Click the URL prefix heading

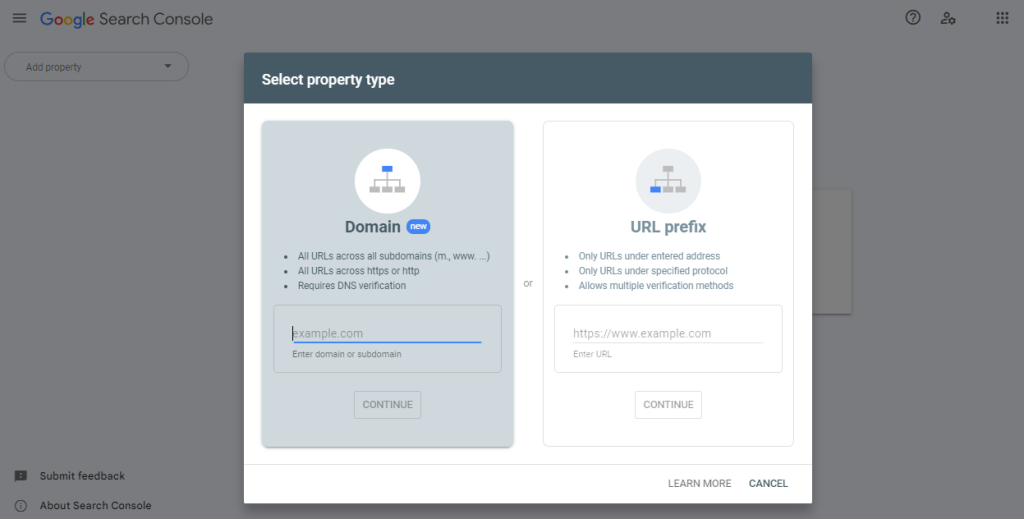point(668,227)
